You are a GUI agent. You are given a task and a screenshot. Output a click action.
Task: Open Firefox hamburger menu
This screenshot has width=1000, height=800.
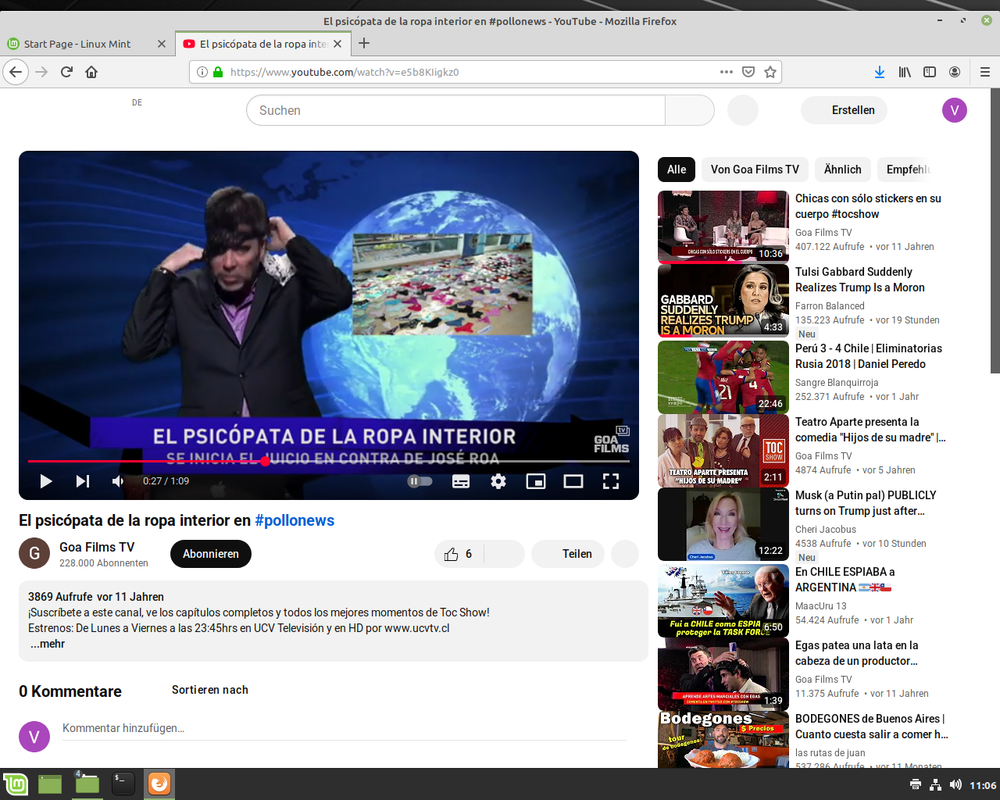click(x=985, y=72)
